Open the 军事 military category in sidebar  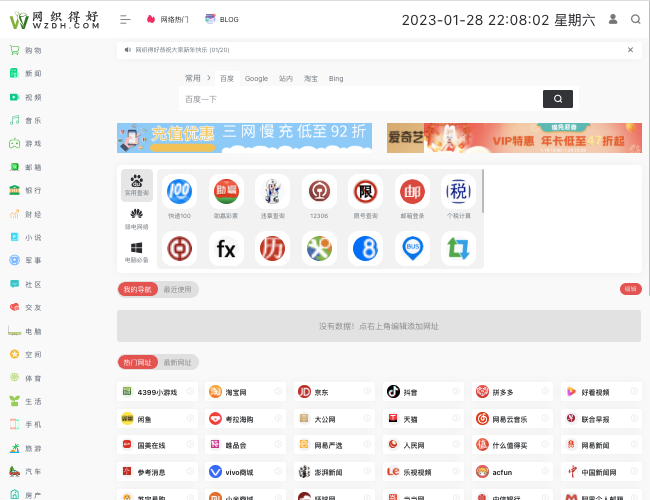25,260
